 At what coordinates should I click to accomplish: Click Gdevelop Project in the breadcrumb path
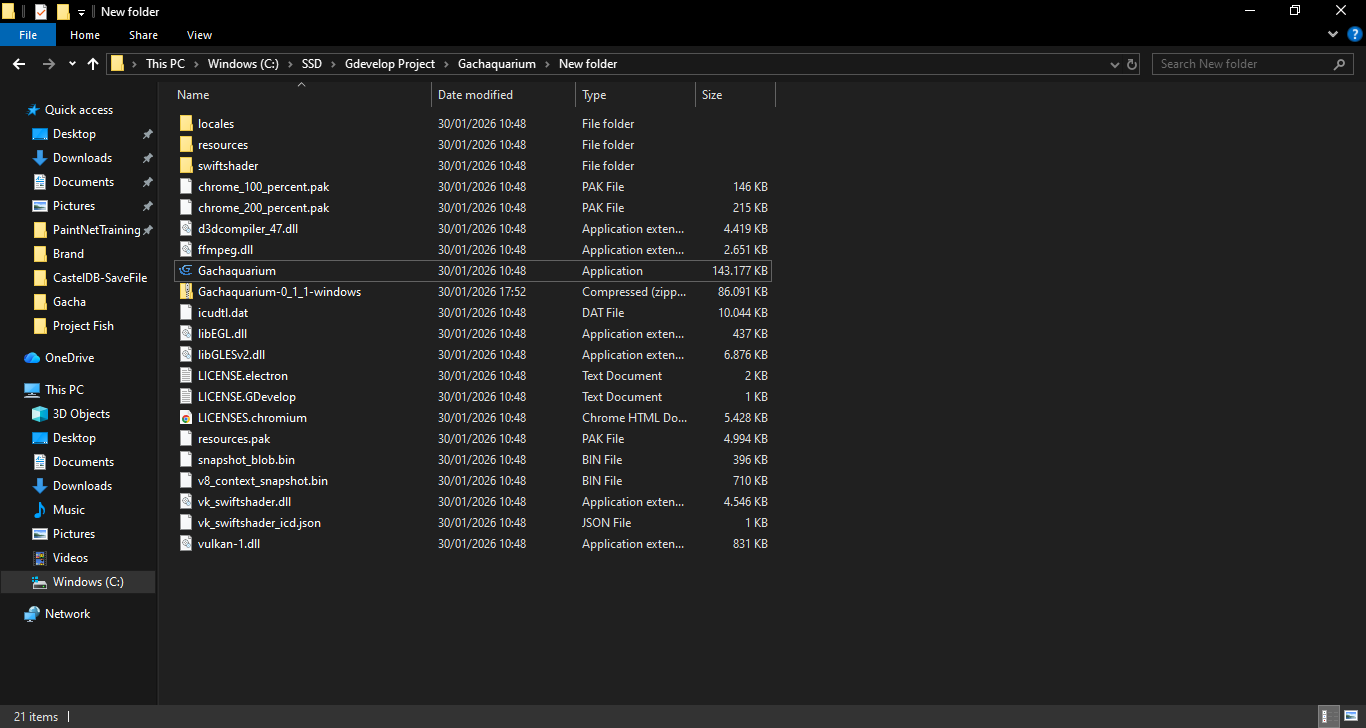click(x=389, y=64)
